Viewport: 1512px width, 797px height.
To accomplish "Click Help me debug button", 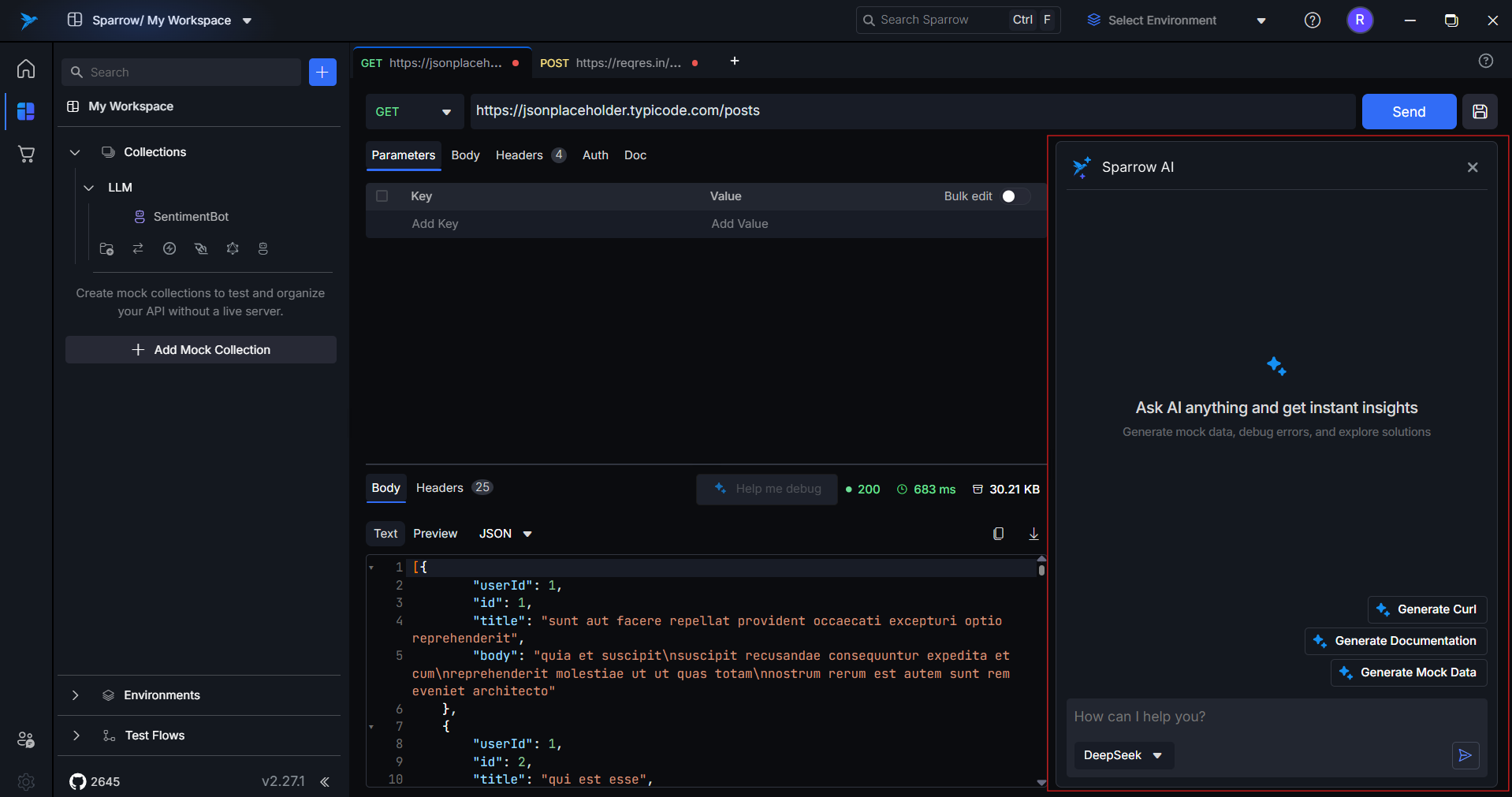I will [x=767, y=489].
